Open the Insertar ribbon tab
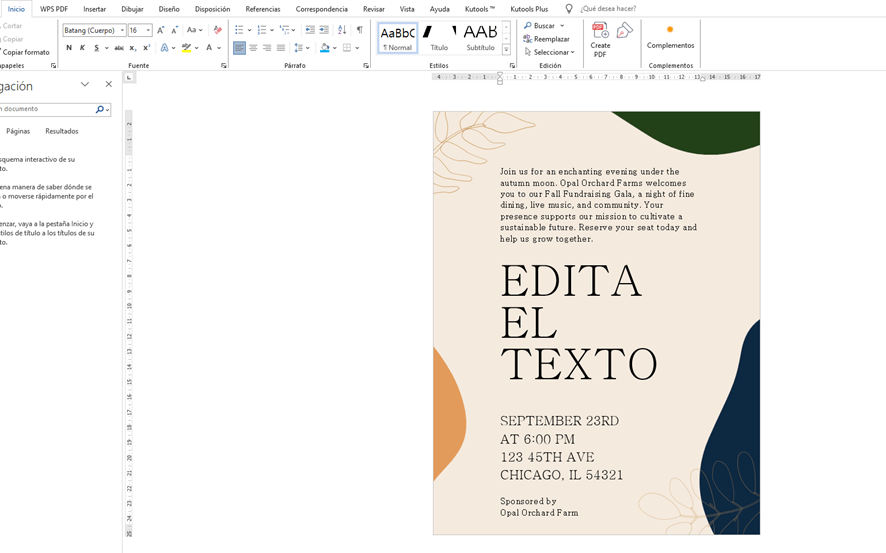Screen dimensions: 886x553 click(94, 9)
